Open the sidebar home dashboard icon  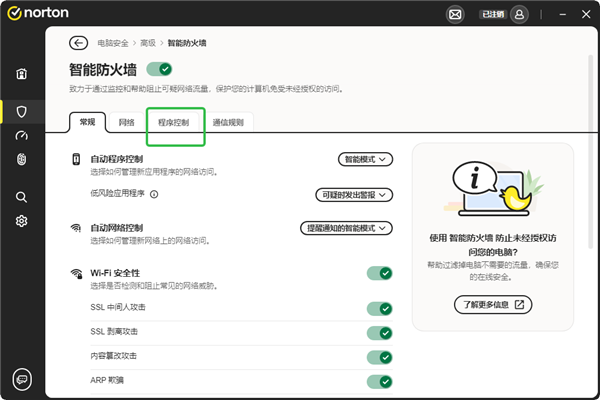tap(22, 74)
